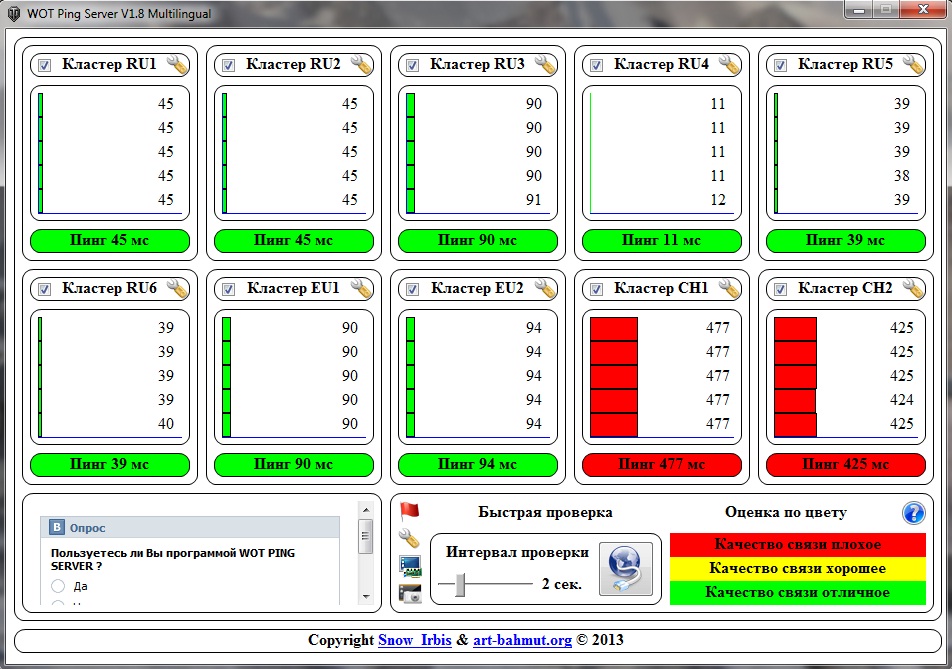
Task: Toggle the Кластер EU1 checkbox
Action: tap(228, 290)
